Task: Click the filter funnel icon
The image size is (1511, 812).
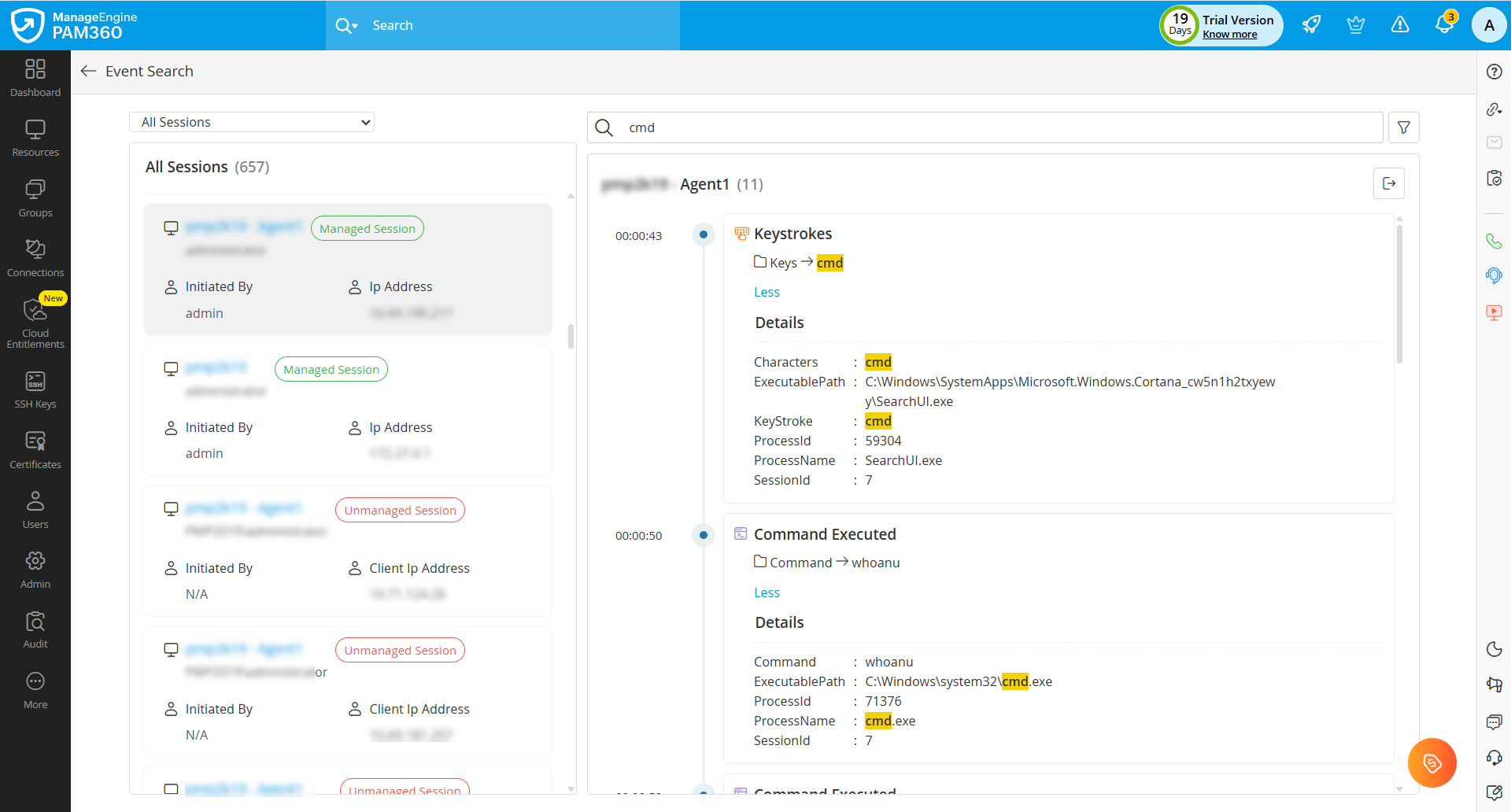Action: 1403,127
